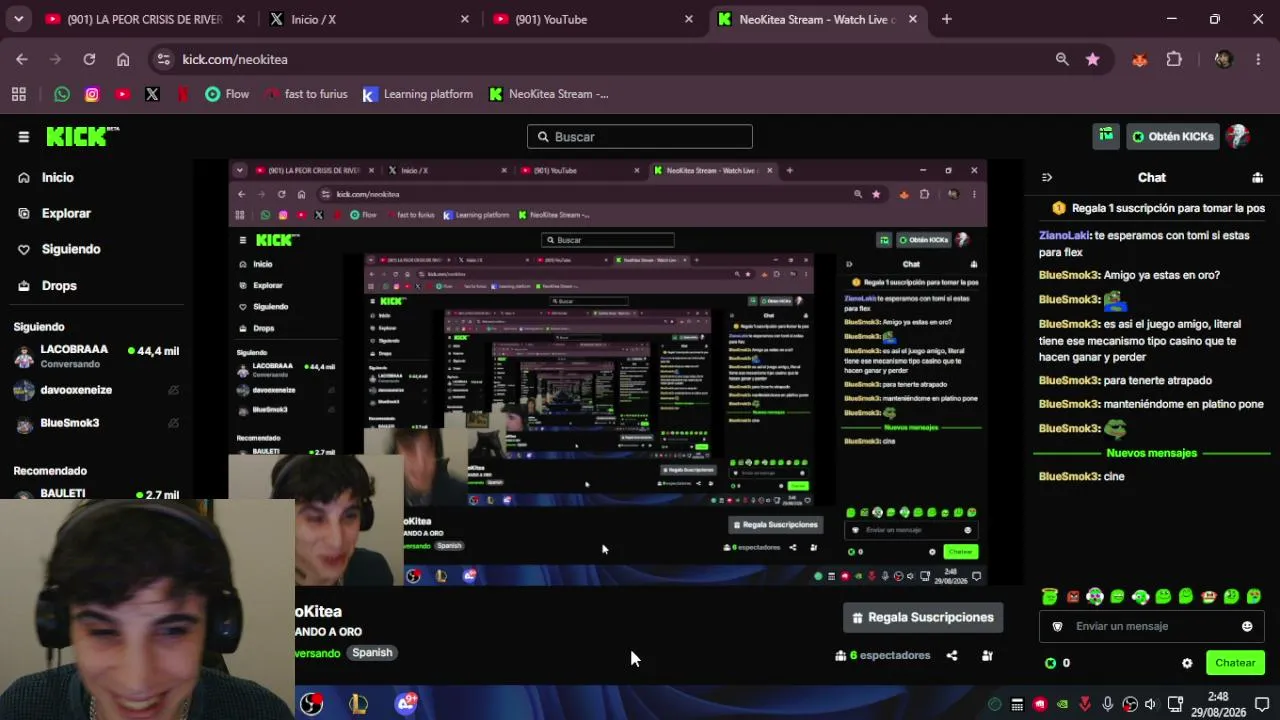Open the Instagram bookmark

point(92,94)
